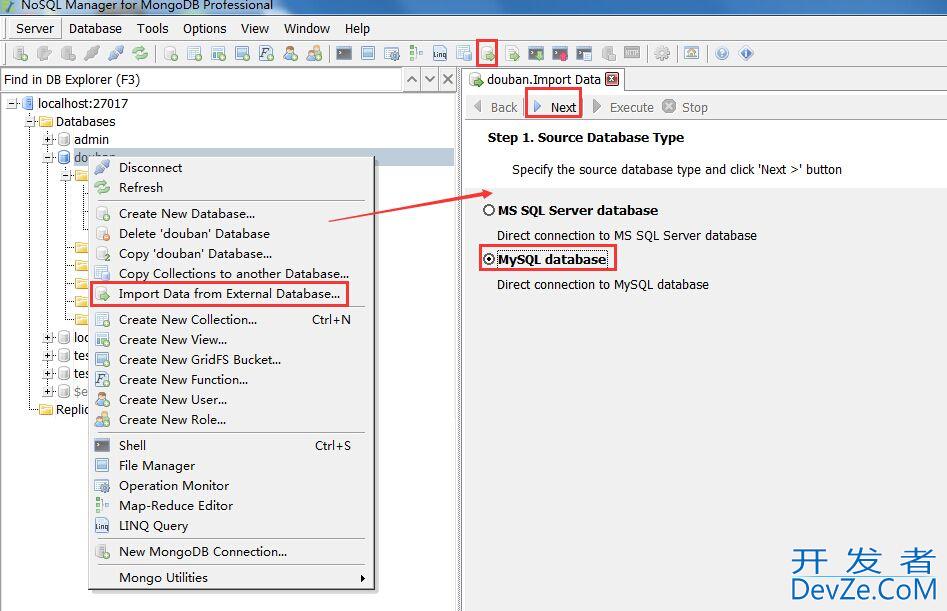Image resolution: width=947 pixels, height=611 pixels.
Task: Click the Execute button in the import wizard
Action: coord(623,107)
